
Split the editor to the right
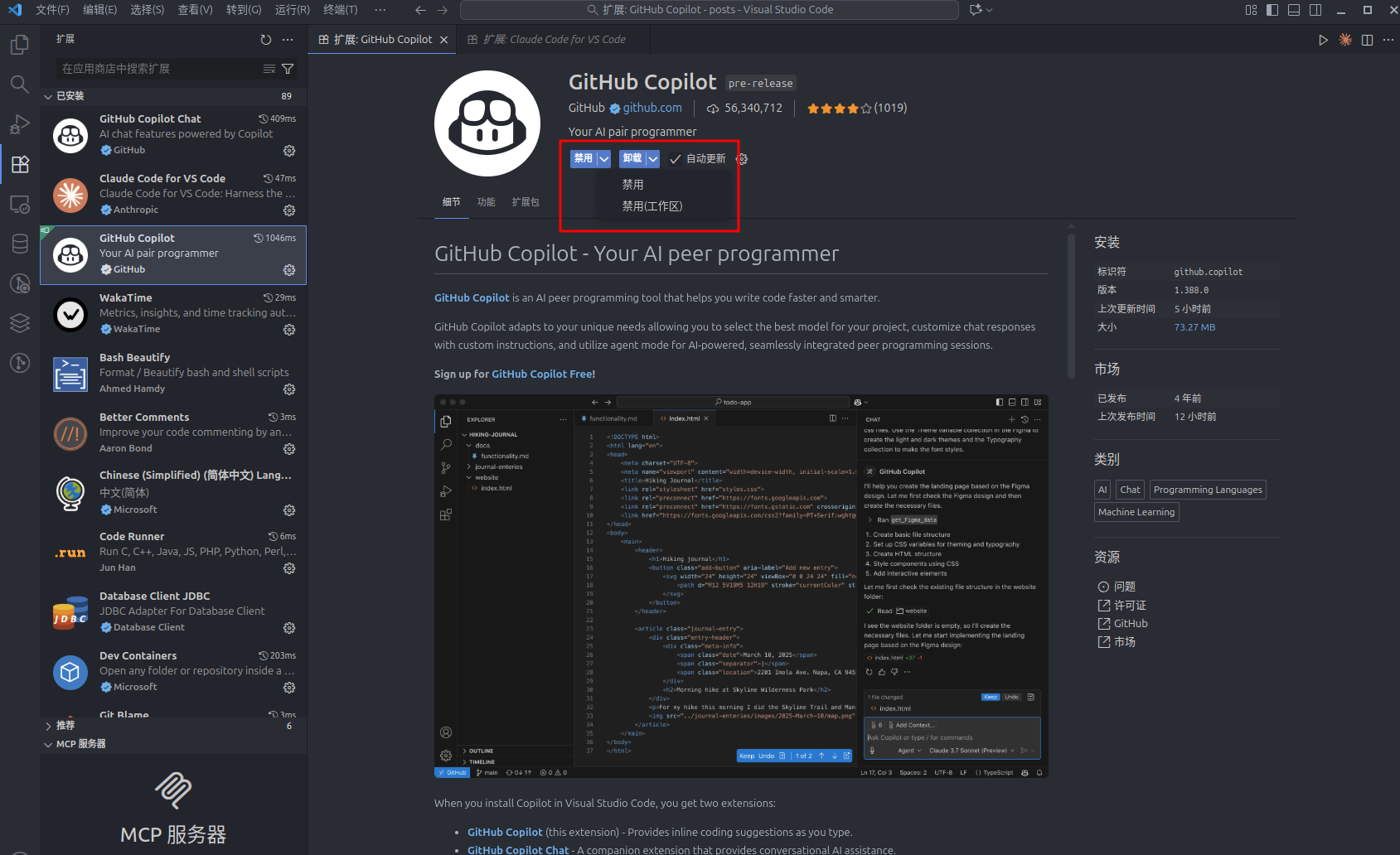click(1367, 40)
